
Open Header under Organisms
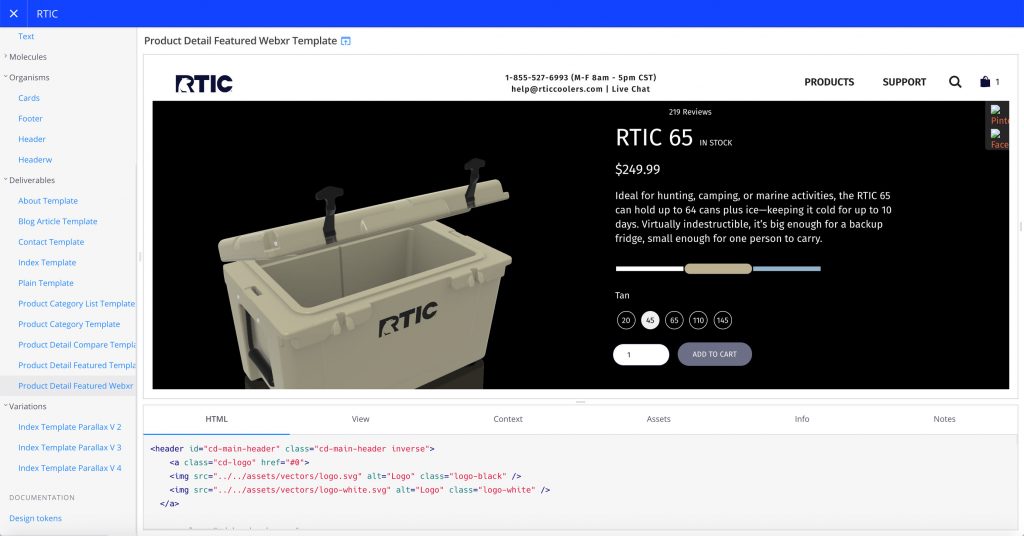click(x=31, y=139)
